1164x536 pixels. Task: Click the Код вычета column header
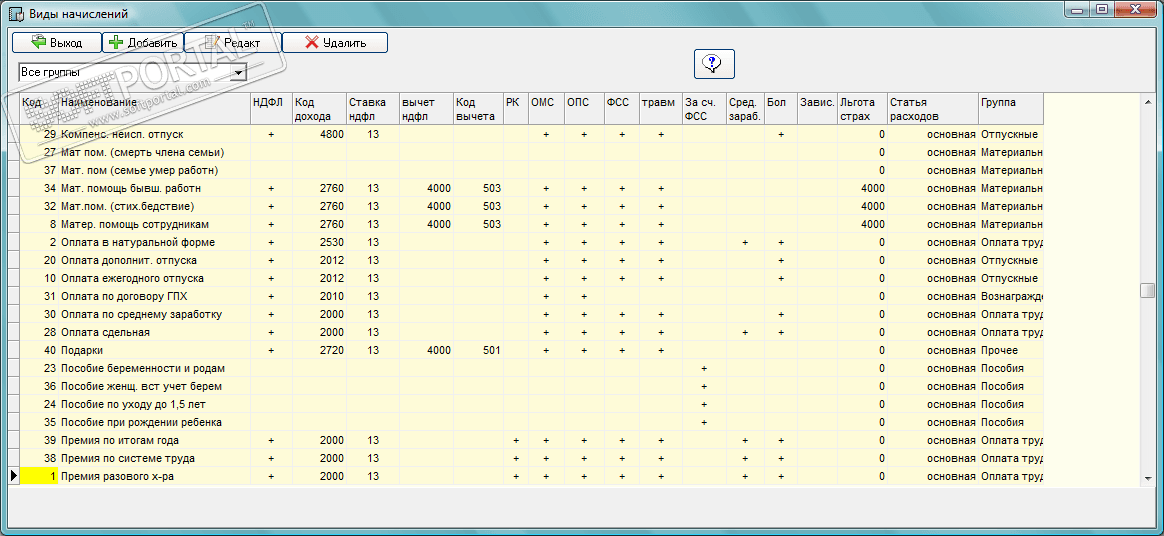(478, 108)
